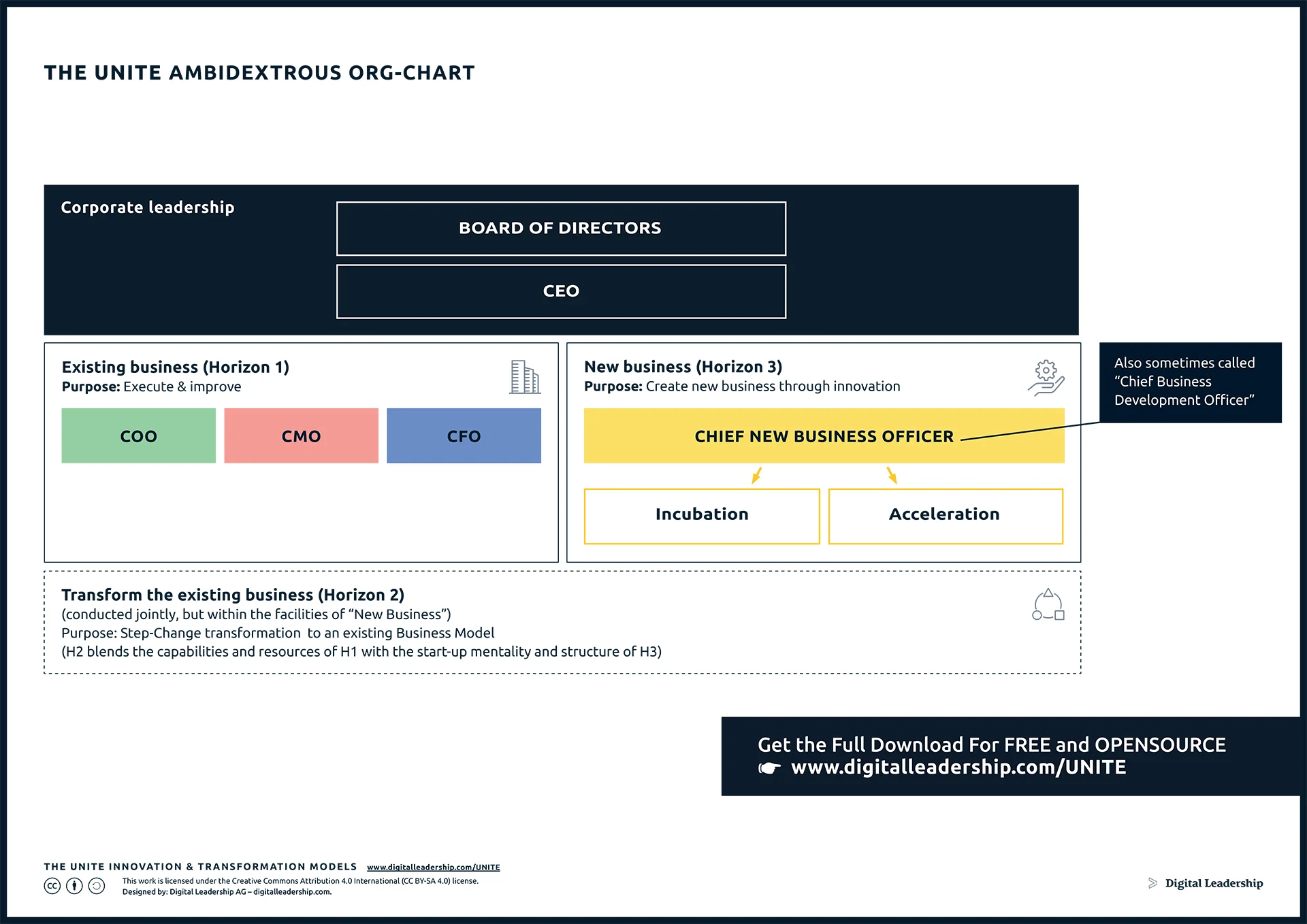Click the right yellow arrow toward Acceleration
The image size is (1307, 924).
(892, 475)
